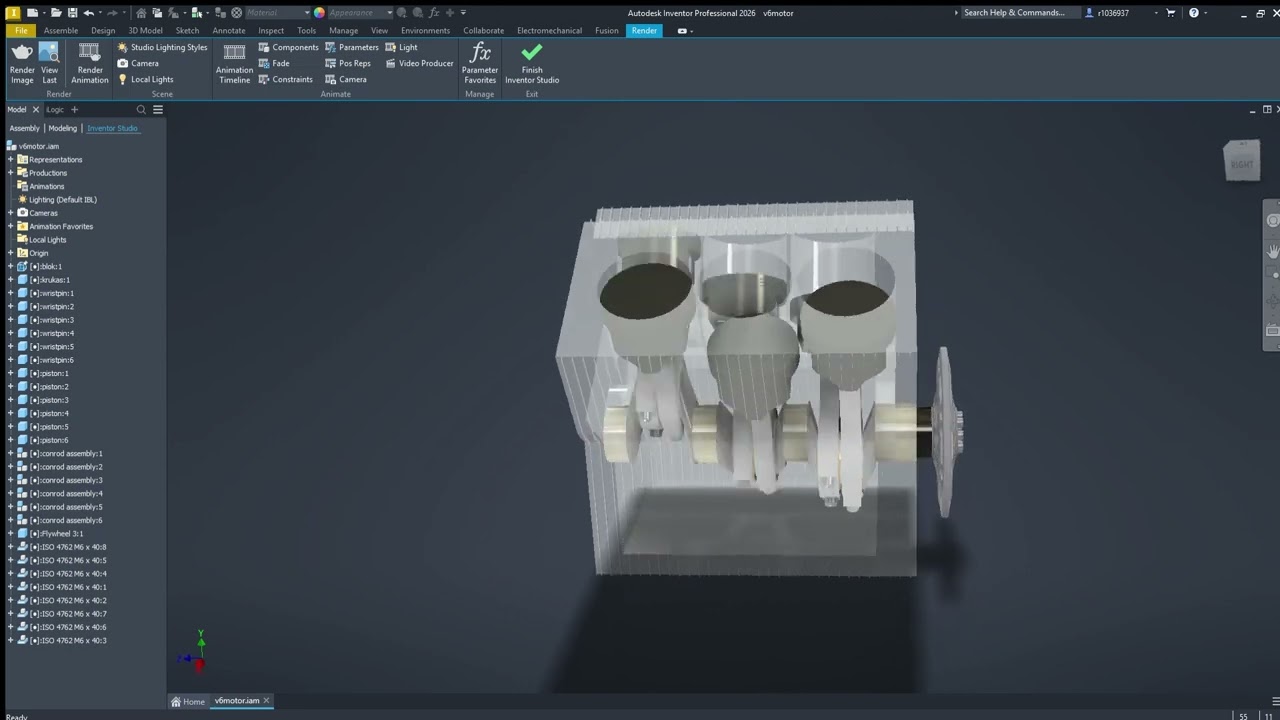Screen dimensions: 1280x720
Task: Switch to Assembly browser view
Action: point(25,128)
